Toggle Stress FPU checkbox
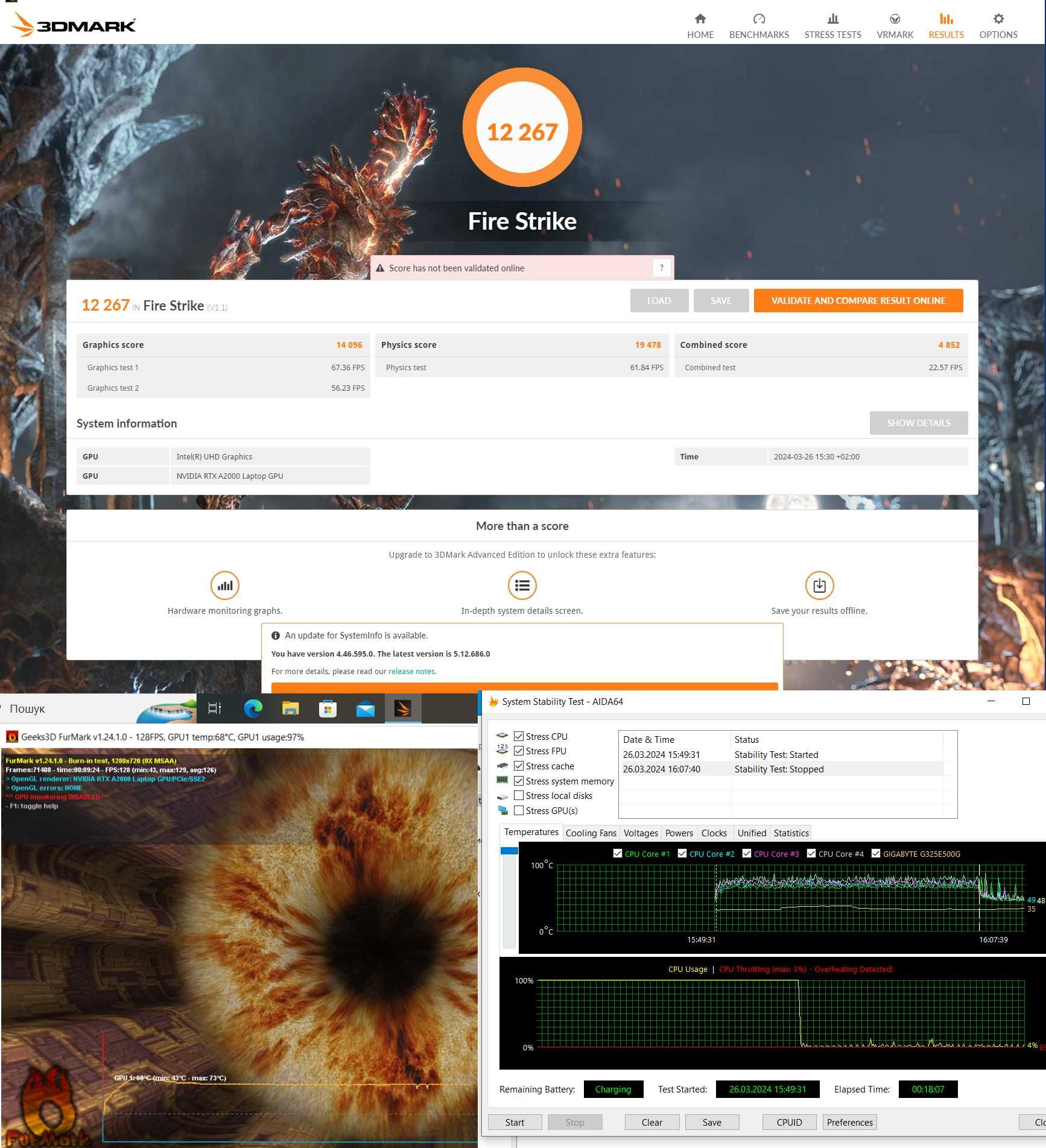Image resolution: width=1046 pixels, height=1148 pixels. coord(519,751)
